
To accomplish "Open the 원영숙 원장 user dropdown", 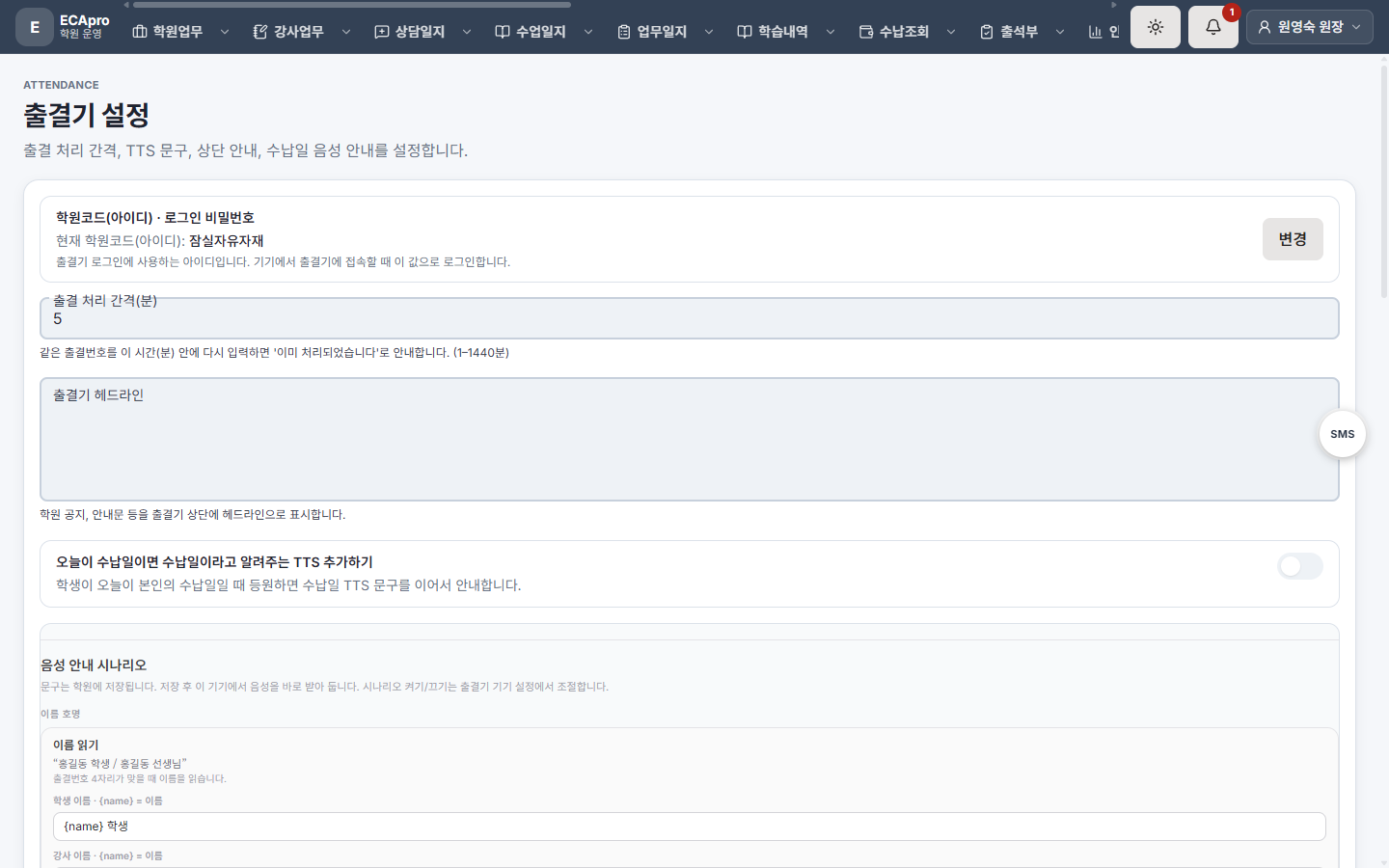I will click(x=1310, y=27).
